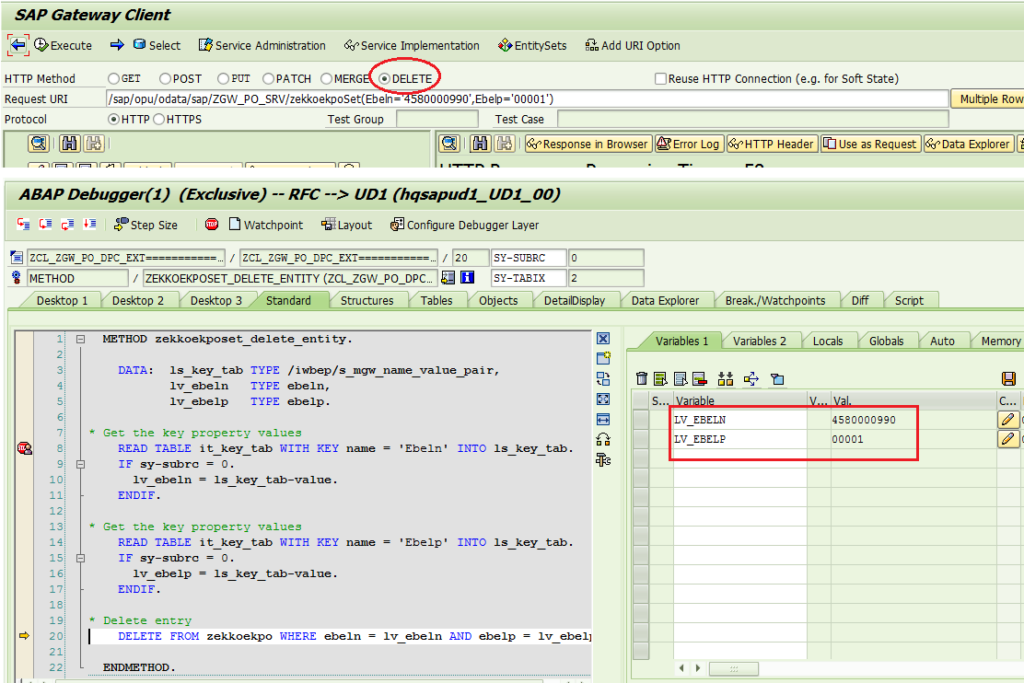Collapse the IF block at line 9
The width and height of the screenshot is (1024, 683).
80,464
